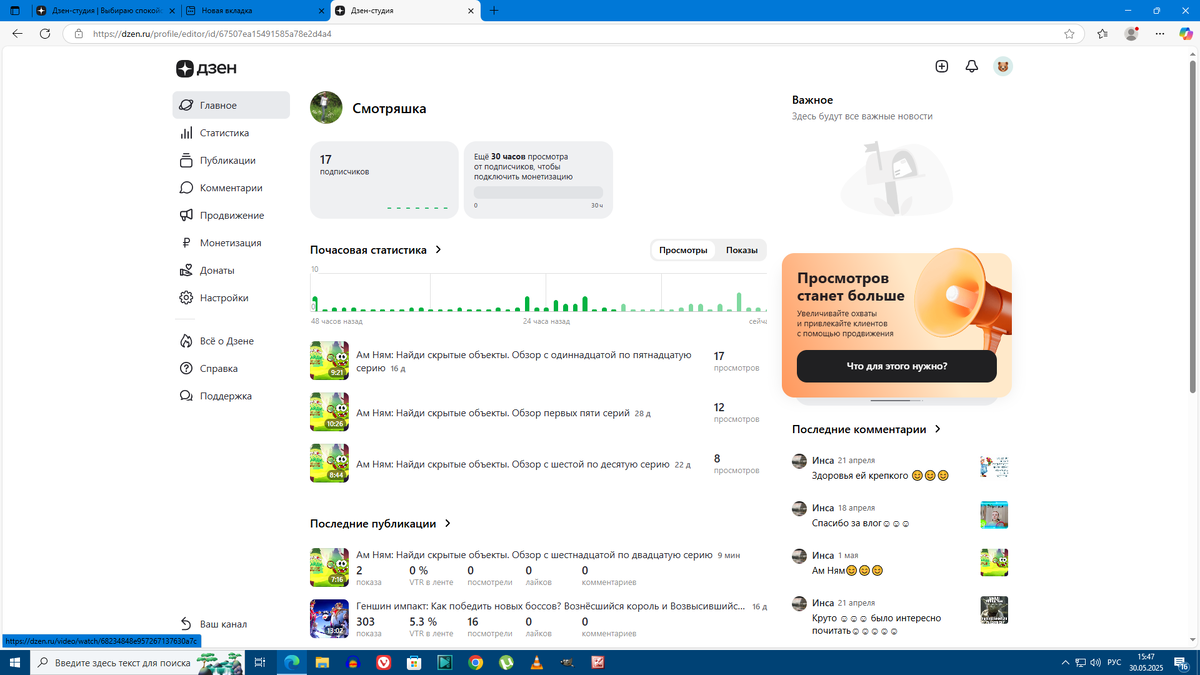The width and height of the screenshot is (1200, 675).
Task: Click the hourly statistics bar chart
Action: [x=538, y=292]
